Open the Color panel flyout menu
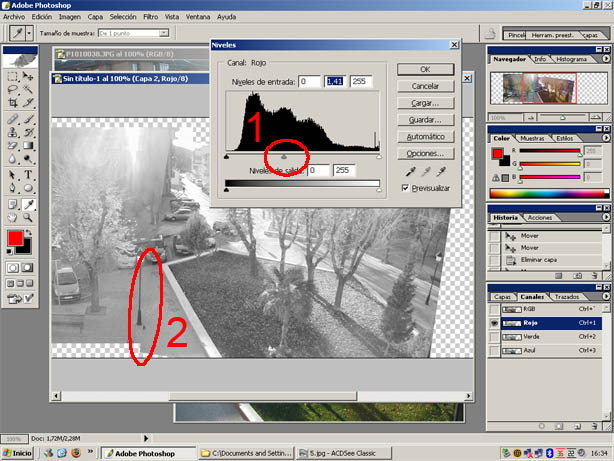The width and height of the screenshot is (614, 461). pyautogui.click(x=606, y=138)
